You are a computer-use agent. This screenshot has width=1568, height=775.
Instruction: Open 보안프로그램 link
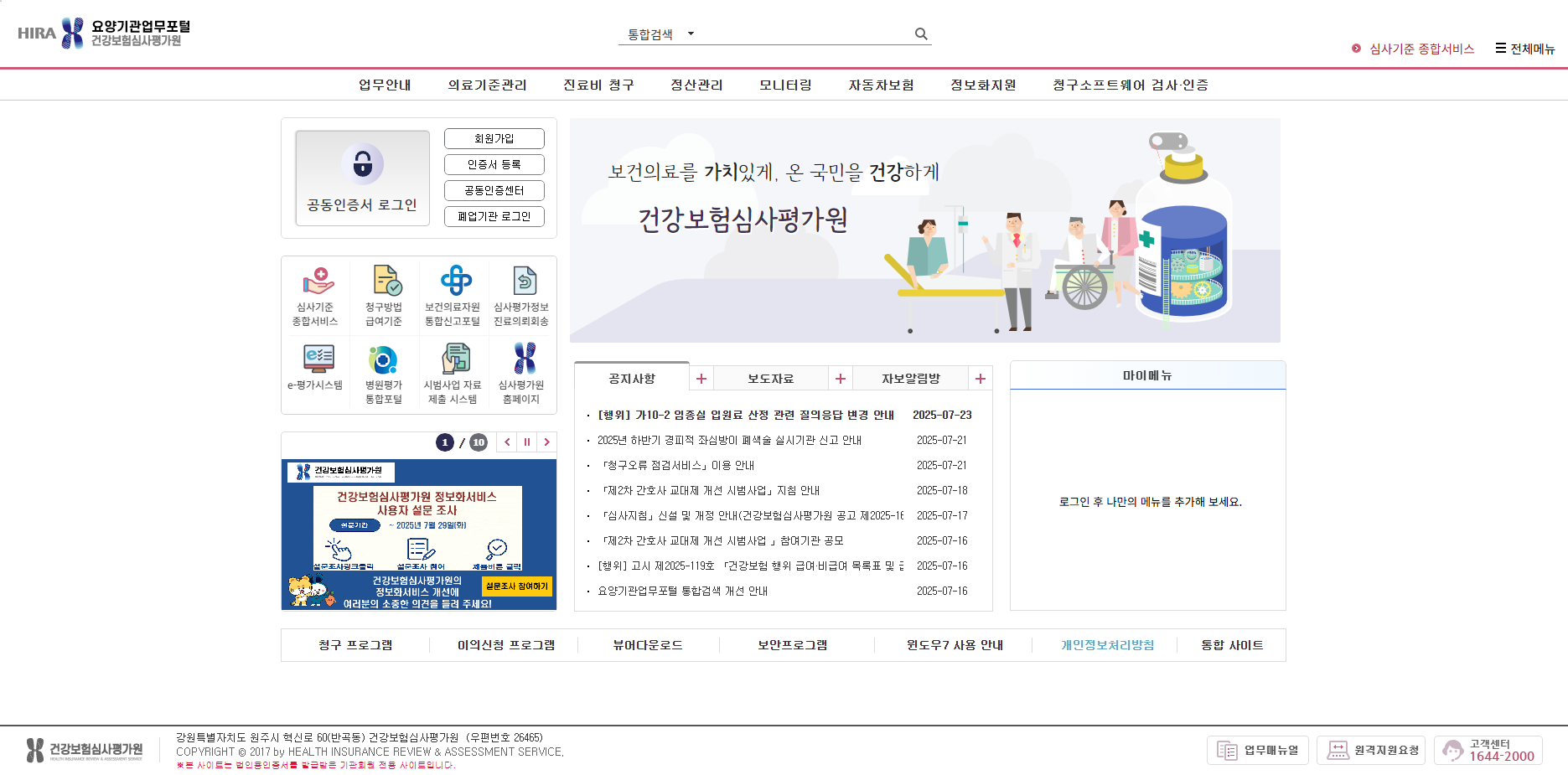click(x=793, y=645)
